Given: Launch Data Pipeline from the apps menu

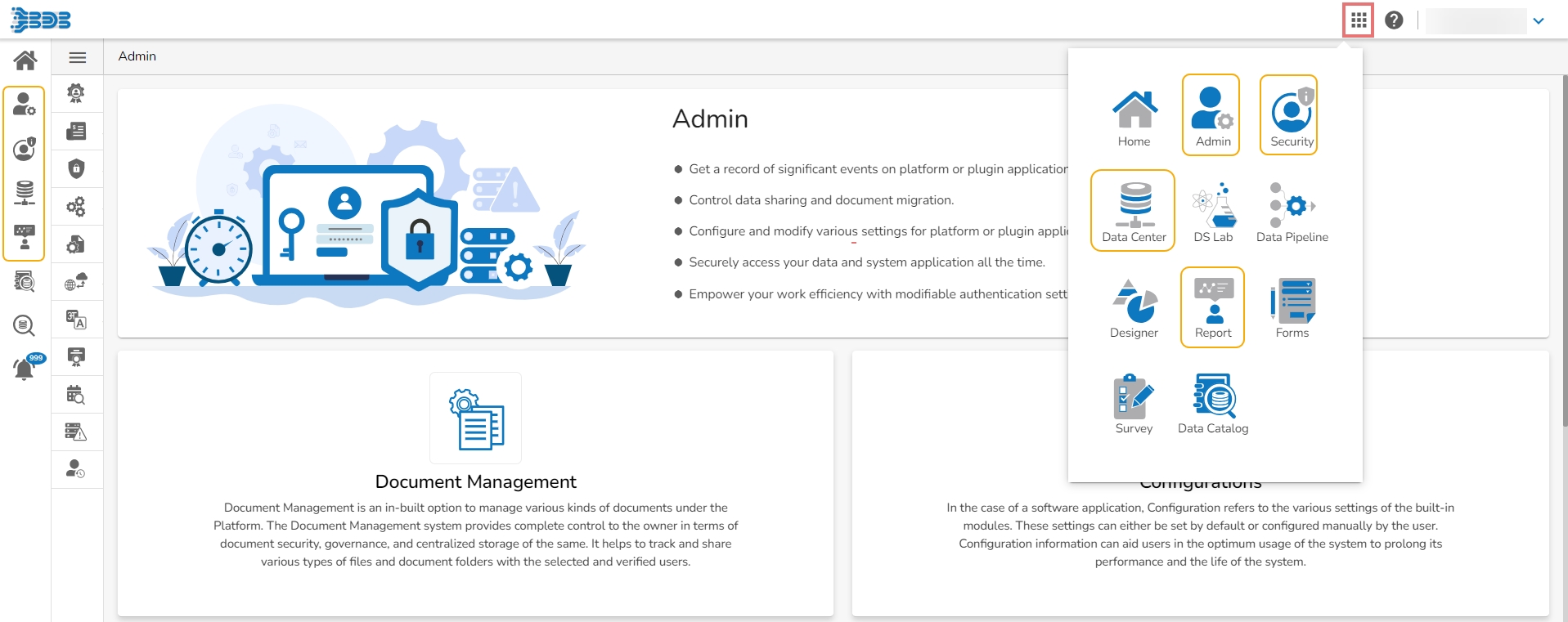Looking at the screenshot, I should point(1292,213).
